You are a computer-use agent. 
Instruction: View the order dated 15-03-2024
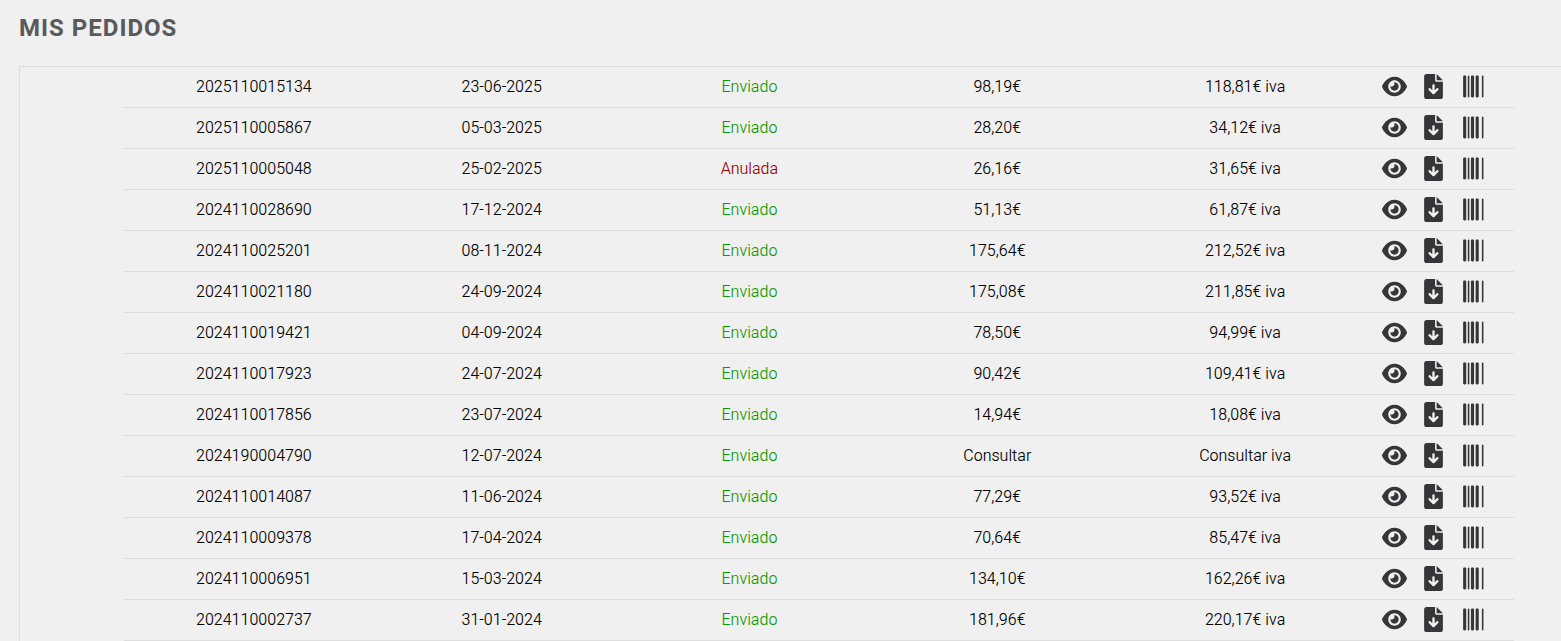pos(1394,579)
